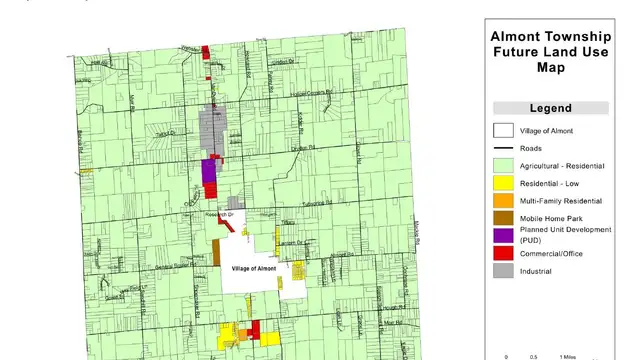The image size is (640, 360).
Task: Click 'Planned Unit Development (PUD)' legend label
Action: tap(565, 235)
